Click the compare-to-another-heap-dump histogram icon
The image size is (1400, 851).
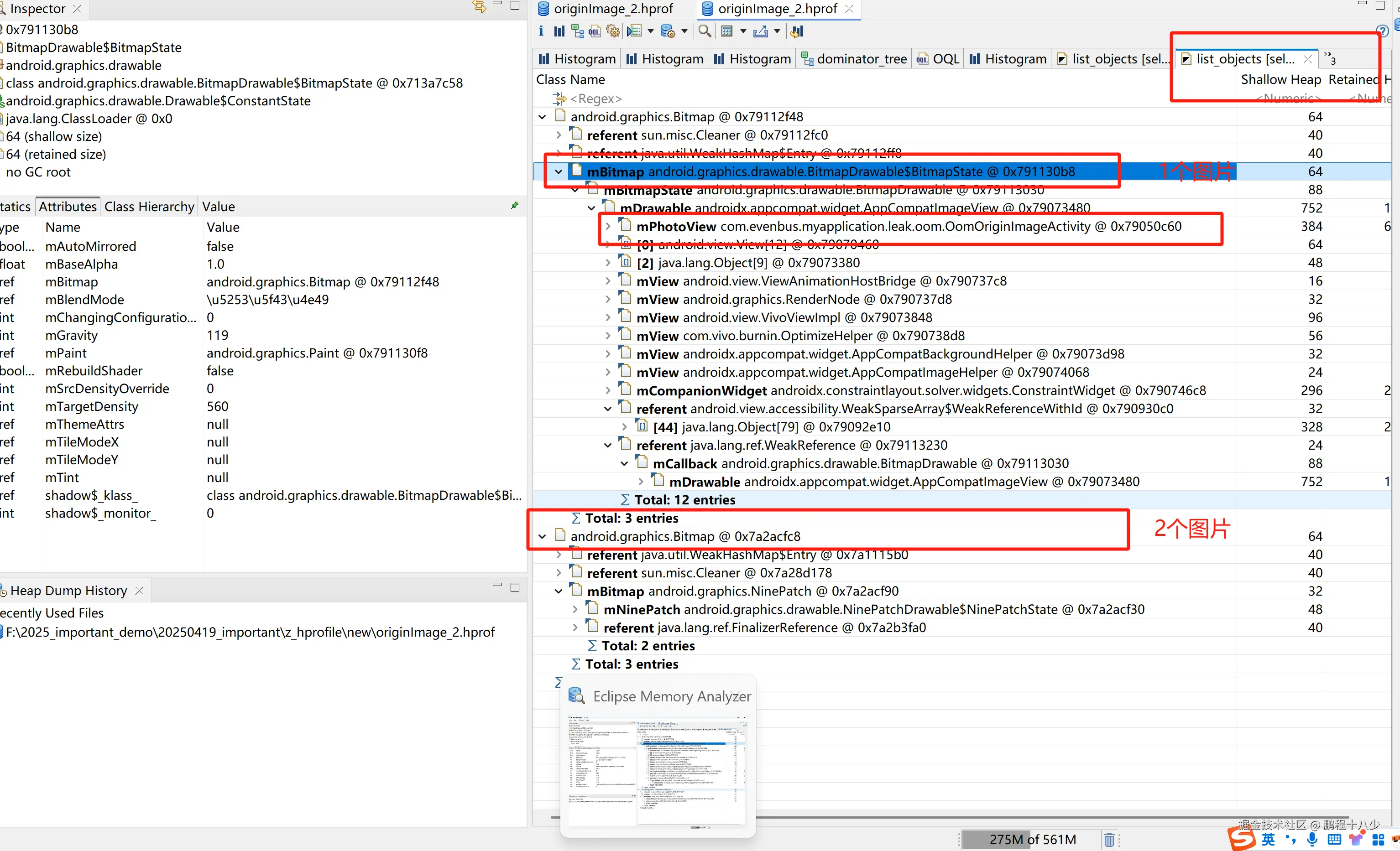[x=797, y=31]
